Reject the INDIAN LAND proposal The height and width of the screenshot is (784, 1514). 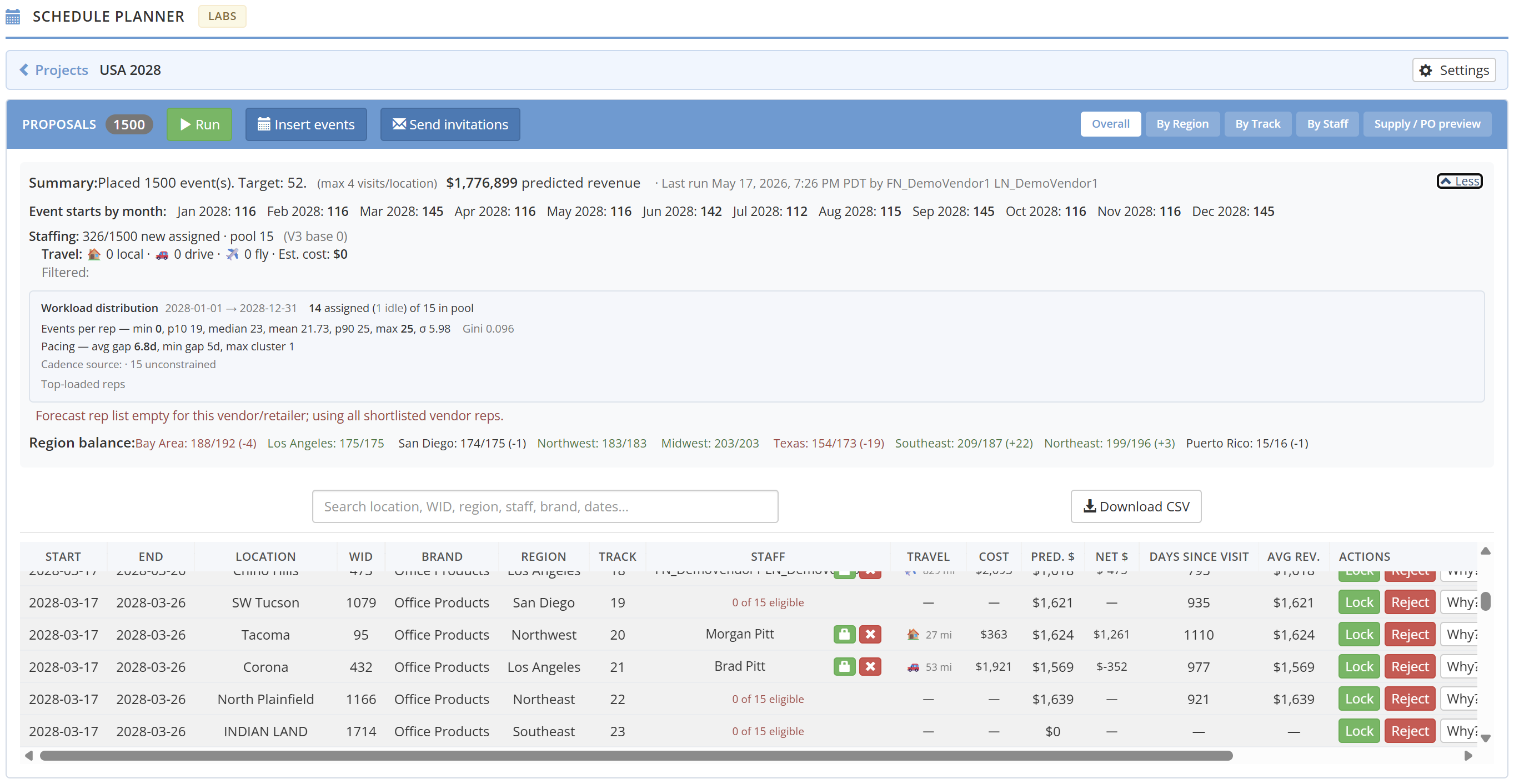(x=1410, y=731)
